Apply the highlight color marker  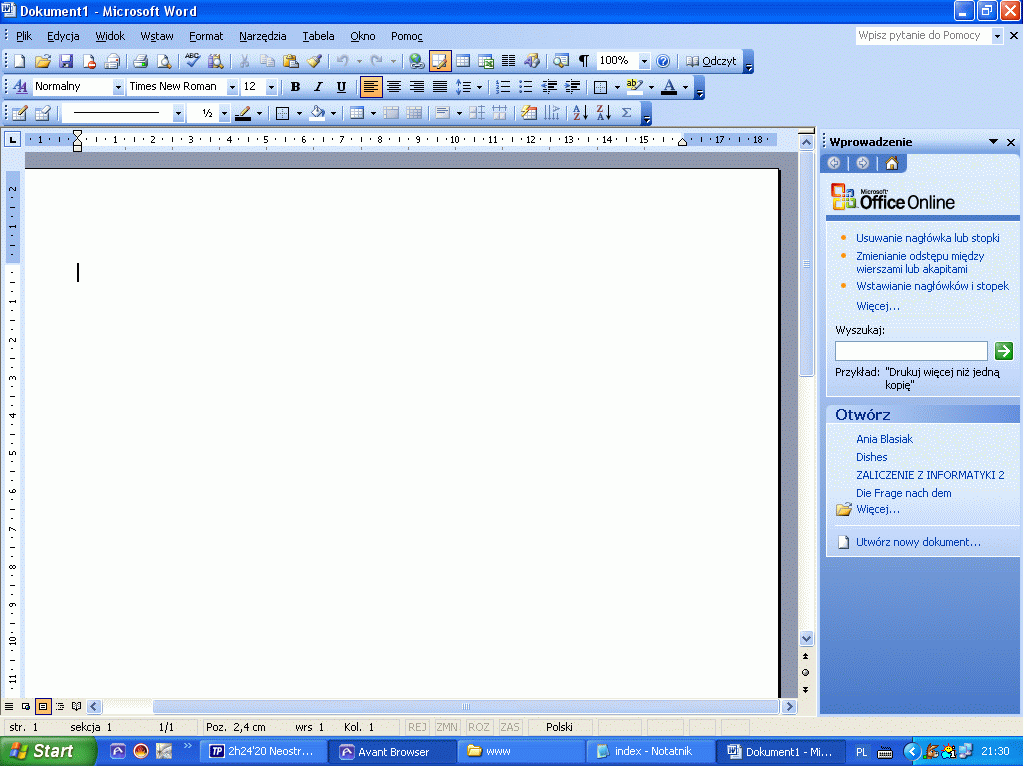(634, 87)
